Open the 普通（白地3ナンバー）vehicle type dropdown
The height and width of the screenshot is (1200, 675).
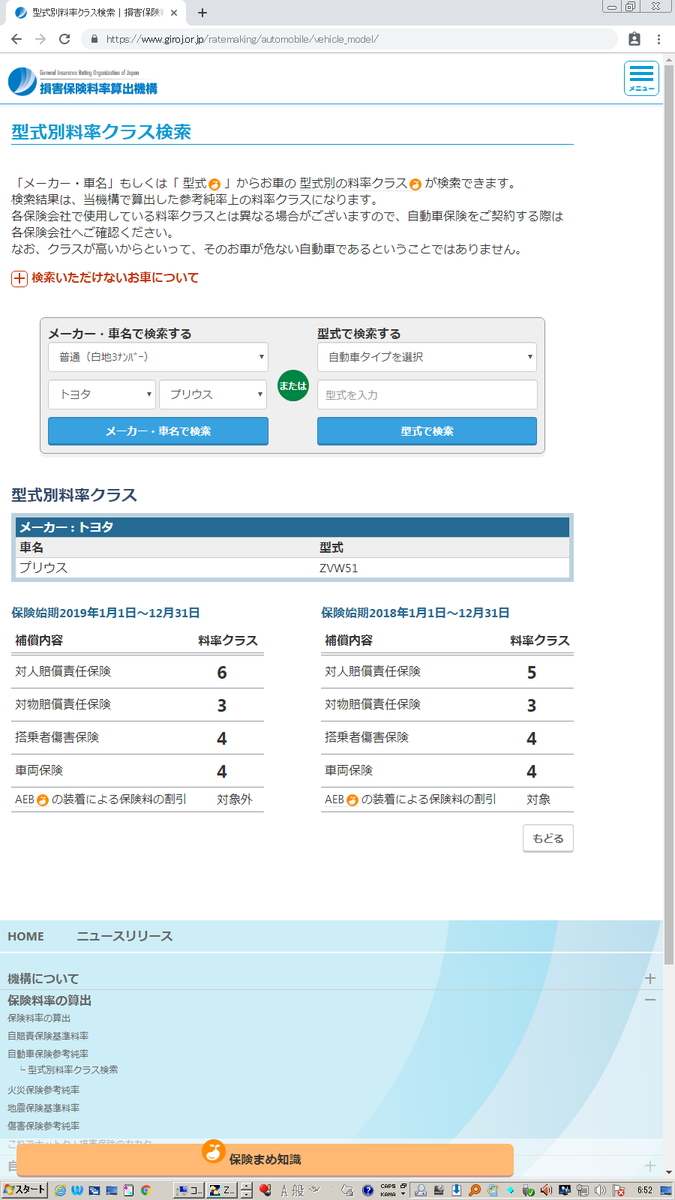click(x=158, y=357)
